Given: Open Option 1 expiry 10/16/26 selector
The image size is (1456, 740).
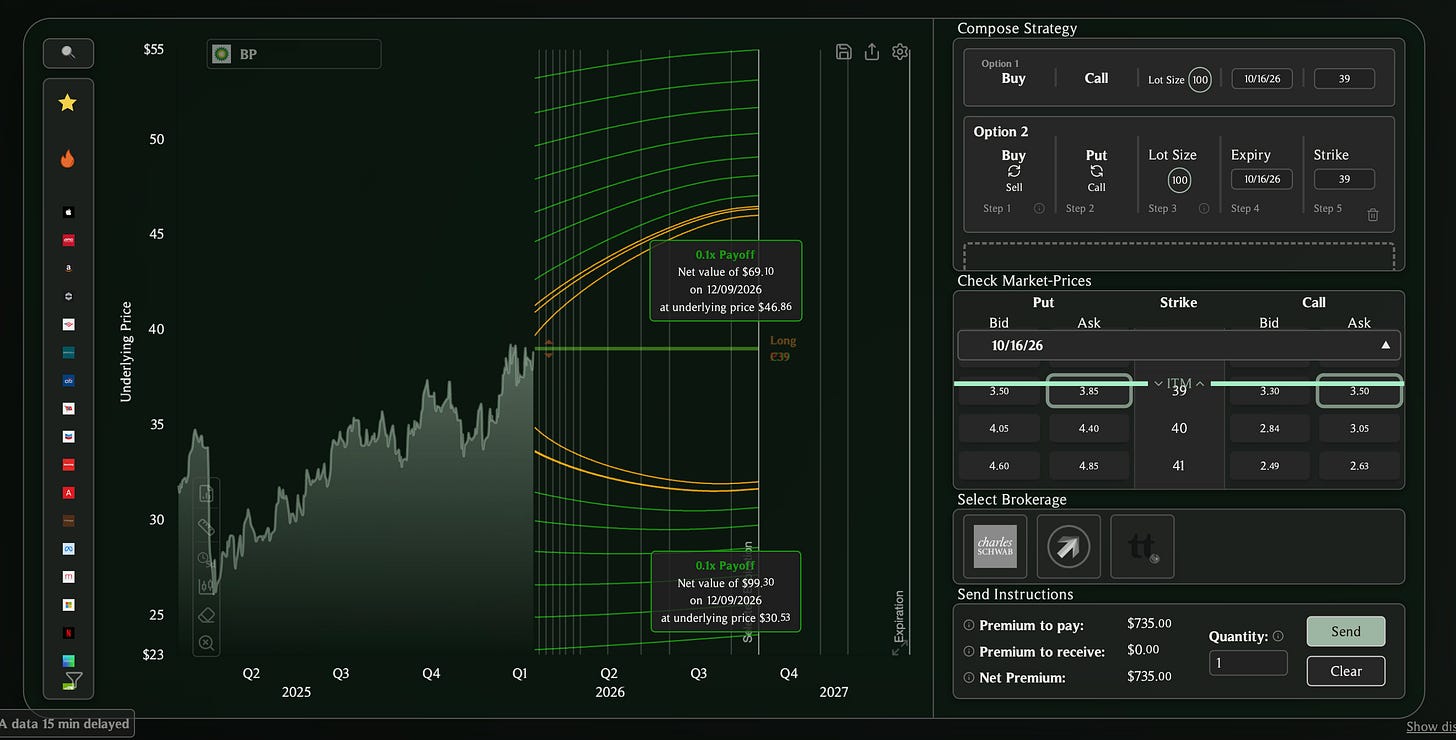Looking at the screenshot, I should [x=1262, y=79].
